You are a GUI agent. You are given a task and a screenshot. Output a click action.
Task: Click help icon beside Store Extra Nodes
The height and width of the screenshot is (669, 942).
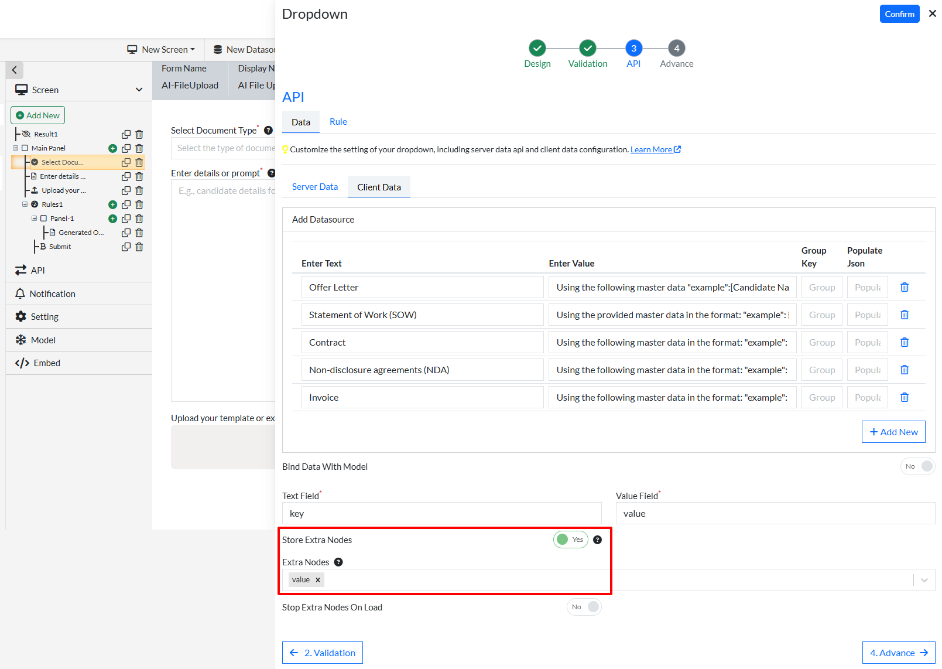(x=597, y=540)
